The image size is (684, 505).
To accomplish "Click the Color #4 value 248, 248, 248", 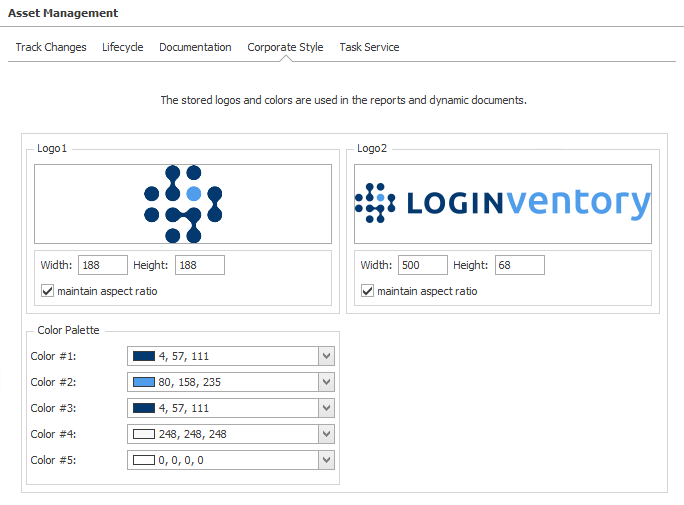I will click(x=192, y=434).
